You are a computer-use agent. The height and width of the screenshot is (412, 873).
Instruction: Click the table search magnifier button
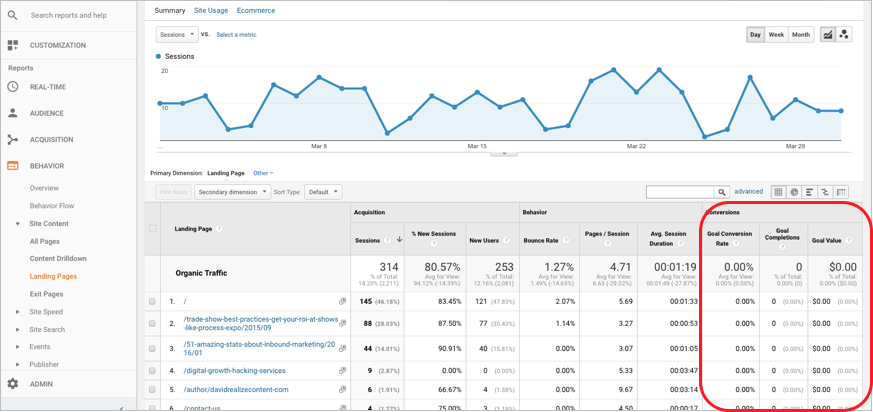click(x=721, y=192)
